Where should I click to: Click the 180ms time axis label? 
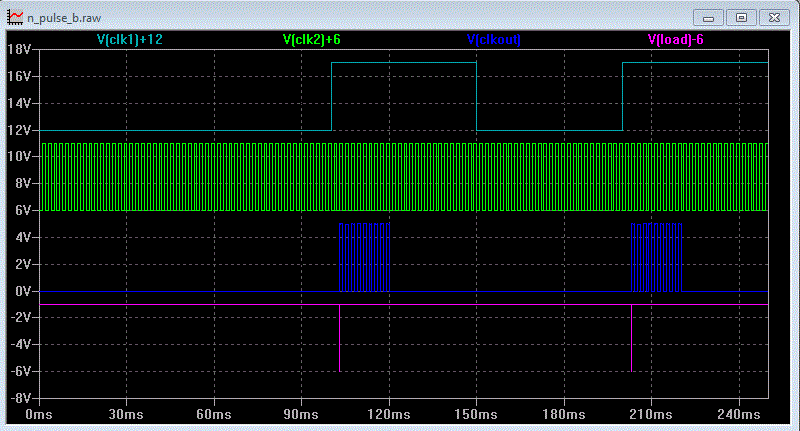[x=564, y=415]
